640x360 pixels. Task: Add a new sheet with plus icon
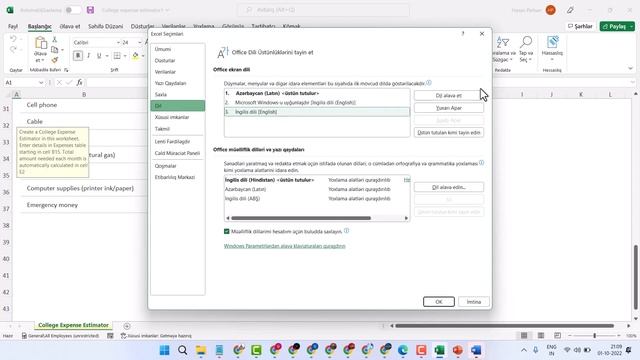127,326
